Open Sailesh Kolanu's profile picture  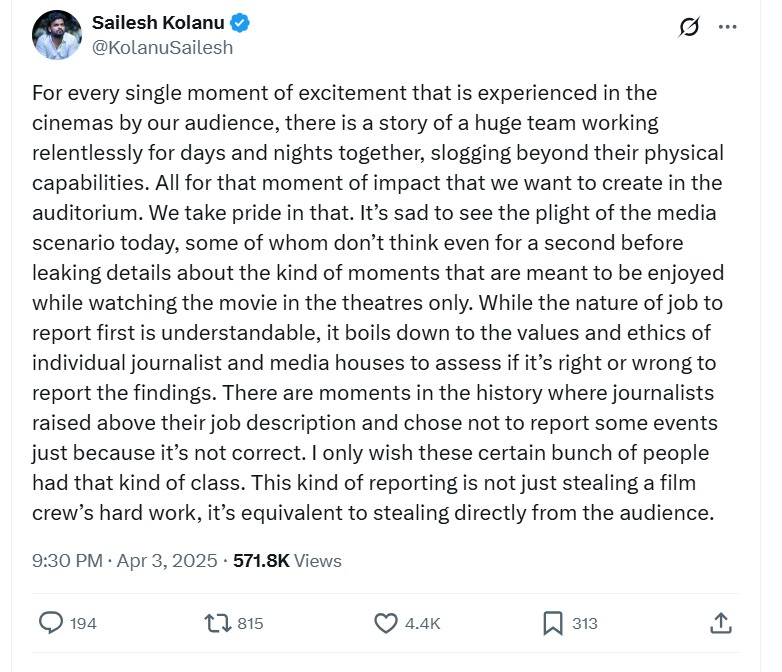point(57,34)
